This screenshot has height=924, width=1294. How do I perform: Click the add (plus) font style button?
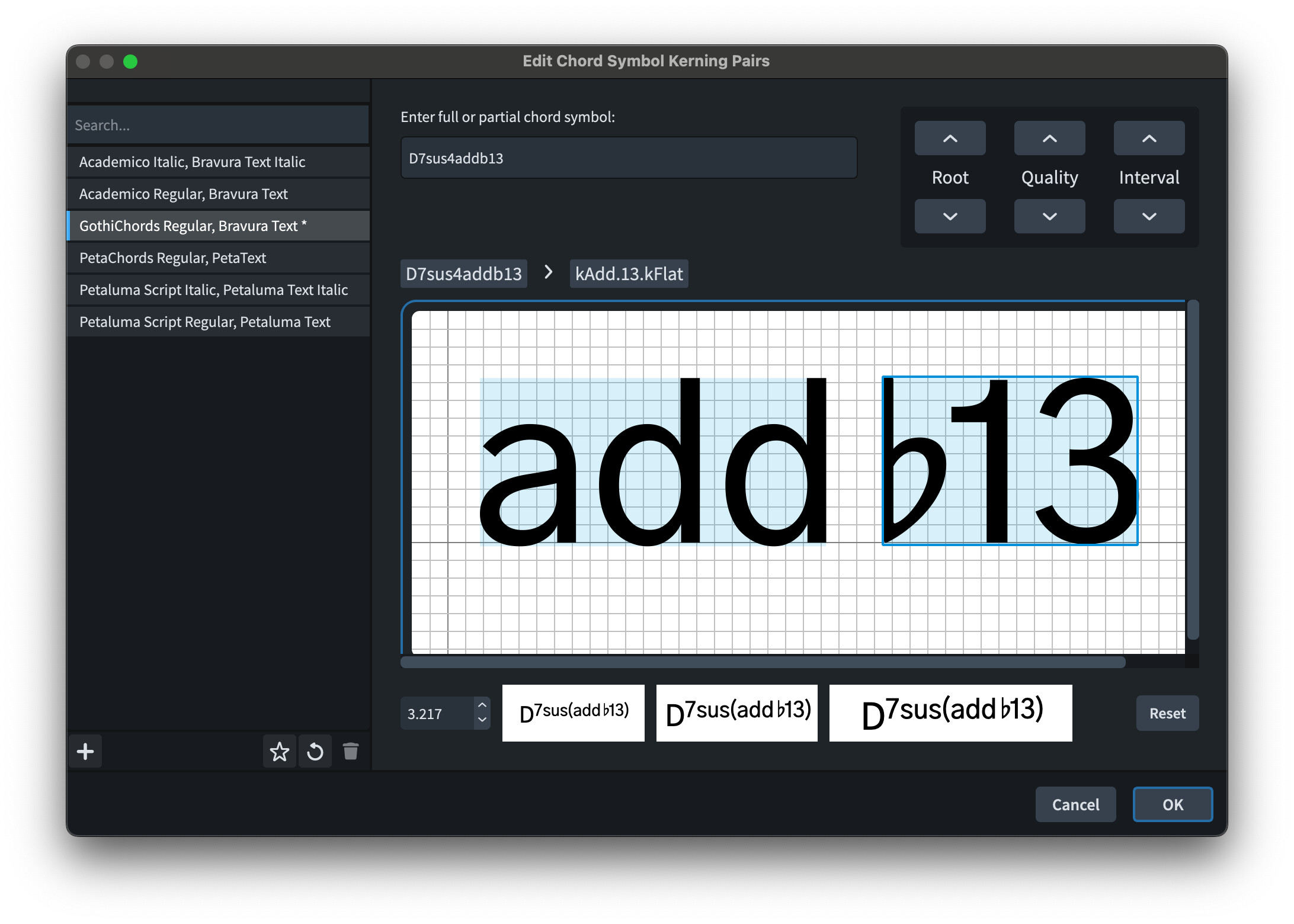(85, 752)
